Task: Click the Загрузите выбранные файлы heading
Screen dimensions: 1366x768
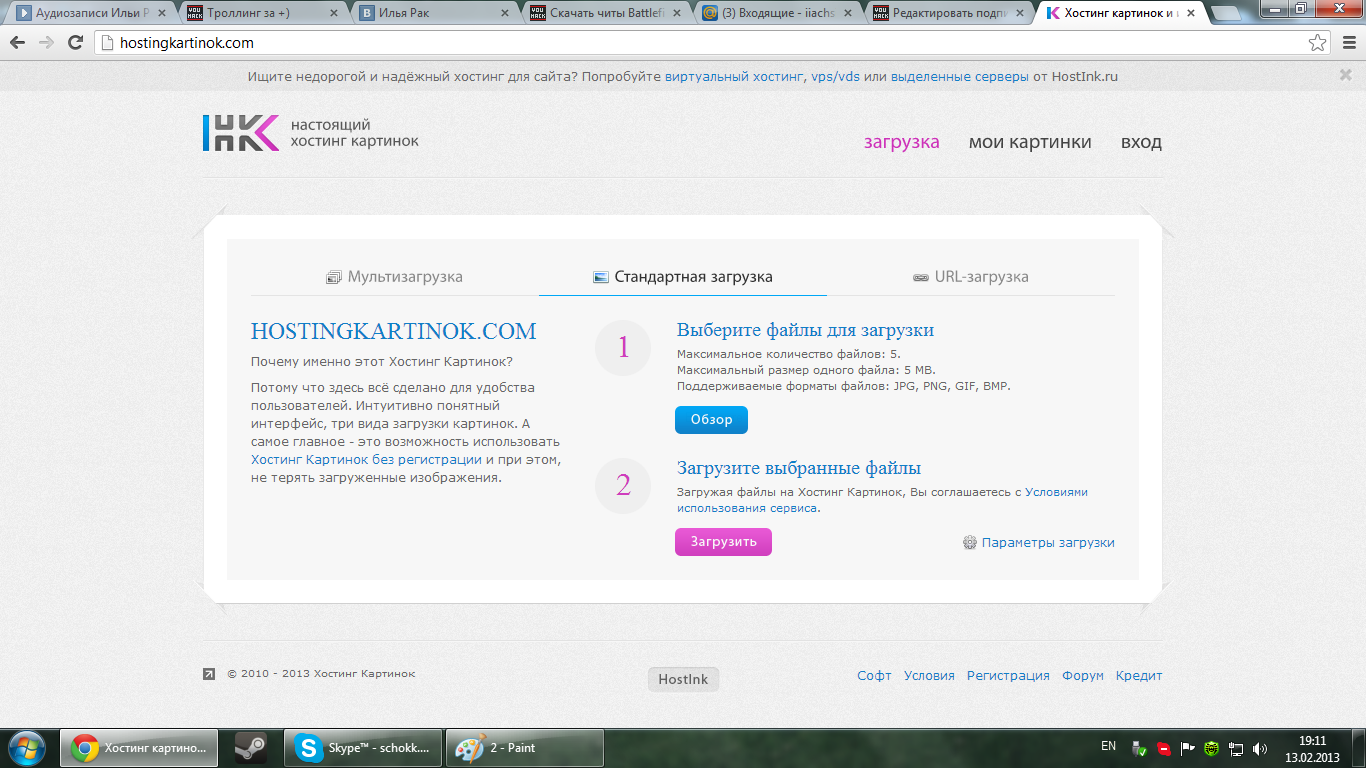Action: (x=799, y=468)
